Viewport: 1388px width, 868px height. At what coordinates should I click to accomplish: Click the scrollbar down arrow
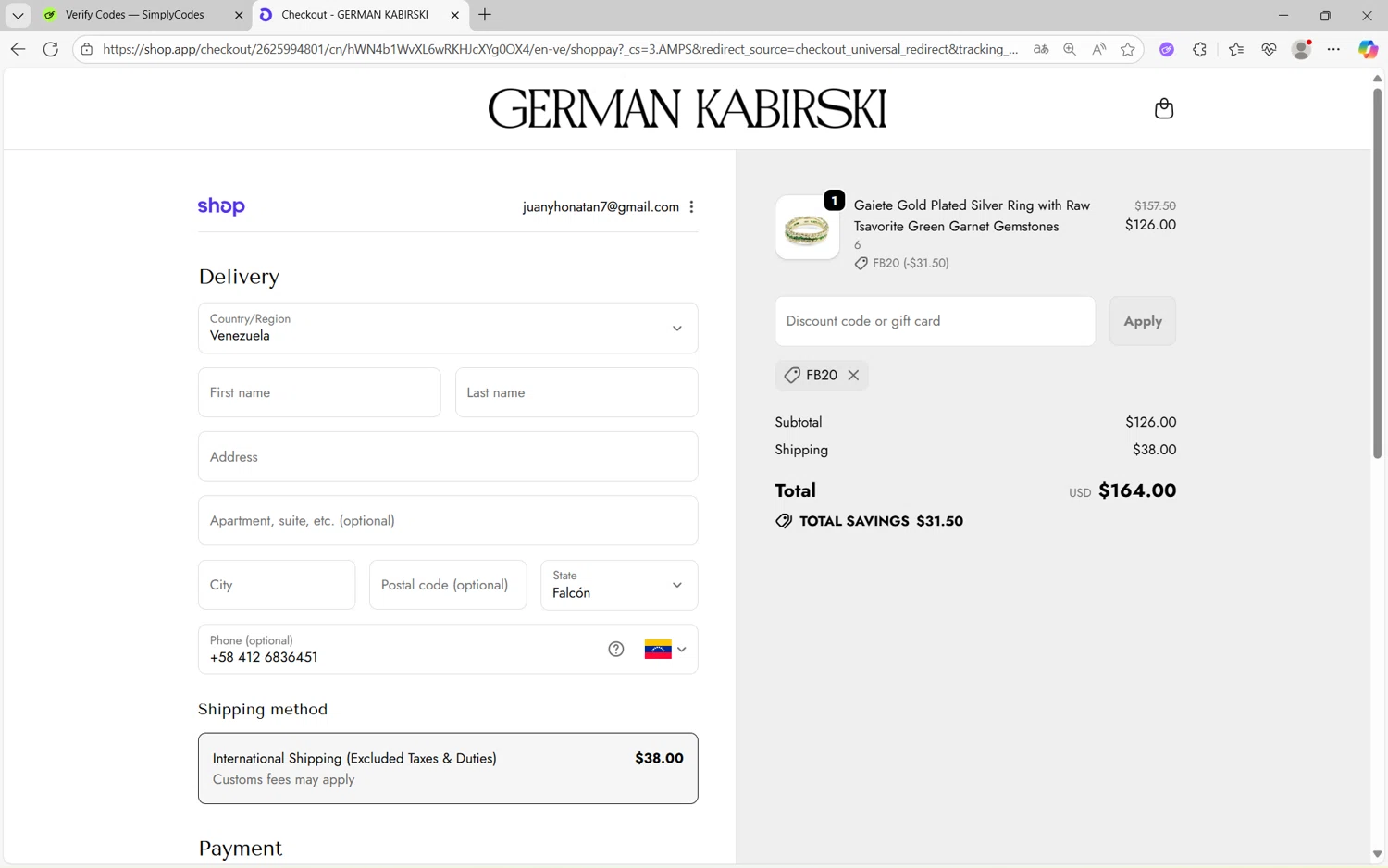[x=1377, y=854]
